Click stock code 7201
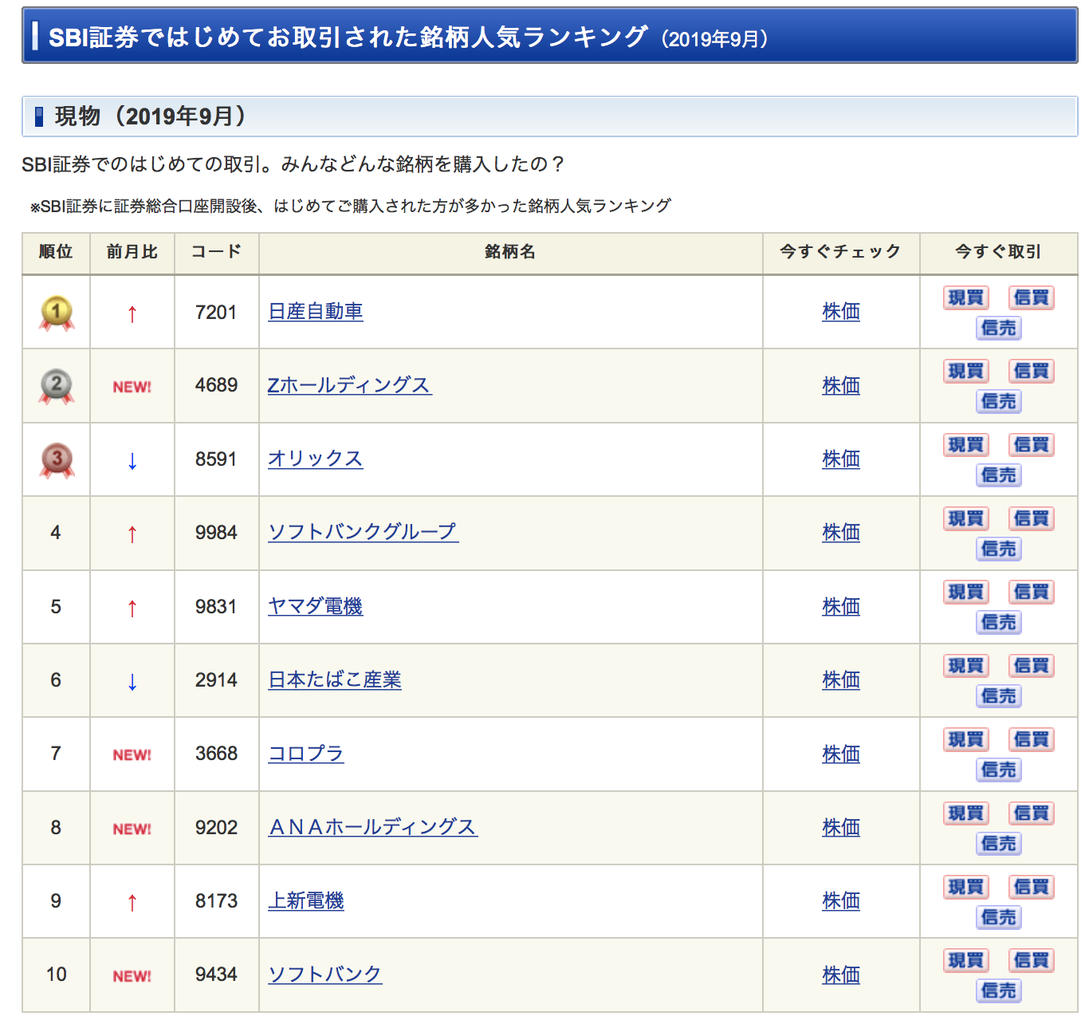1089x1024 pixels. click(x=216, y=312)
